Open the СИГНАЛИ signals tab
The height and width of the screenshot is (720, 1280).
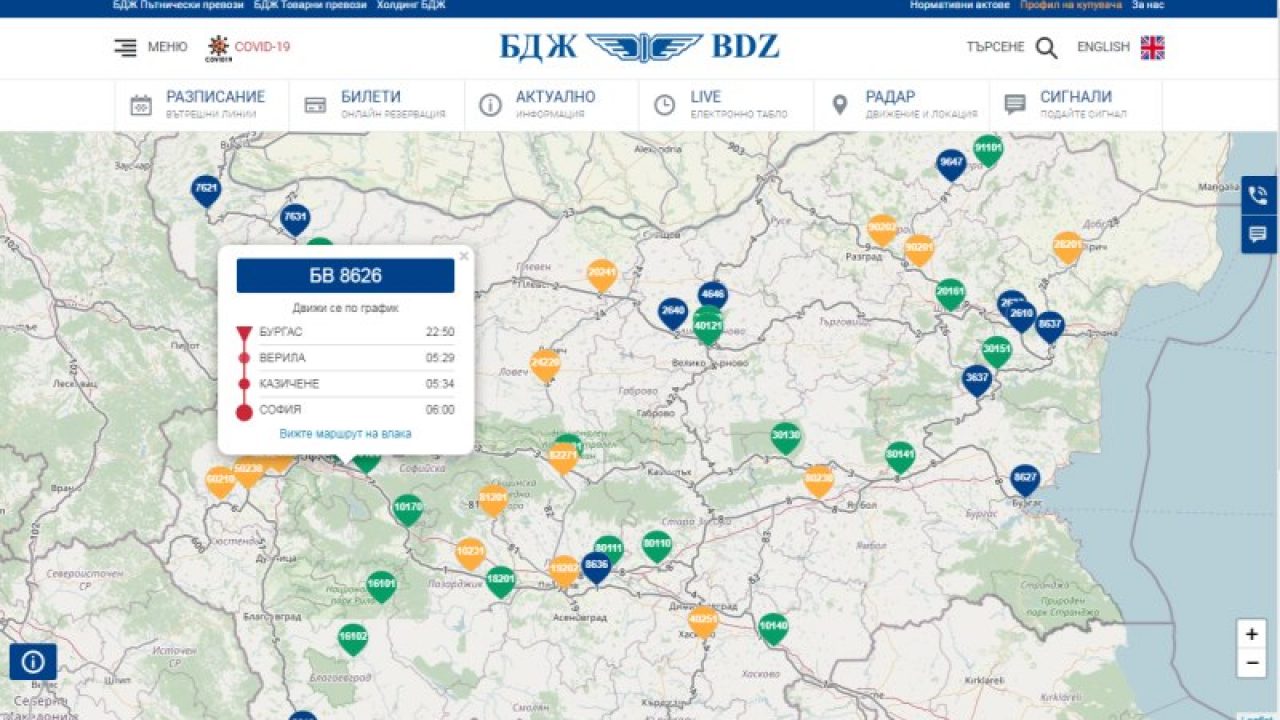point(1075,105)
